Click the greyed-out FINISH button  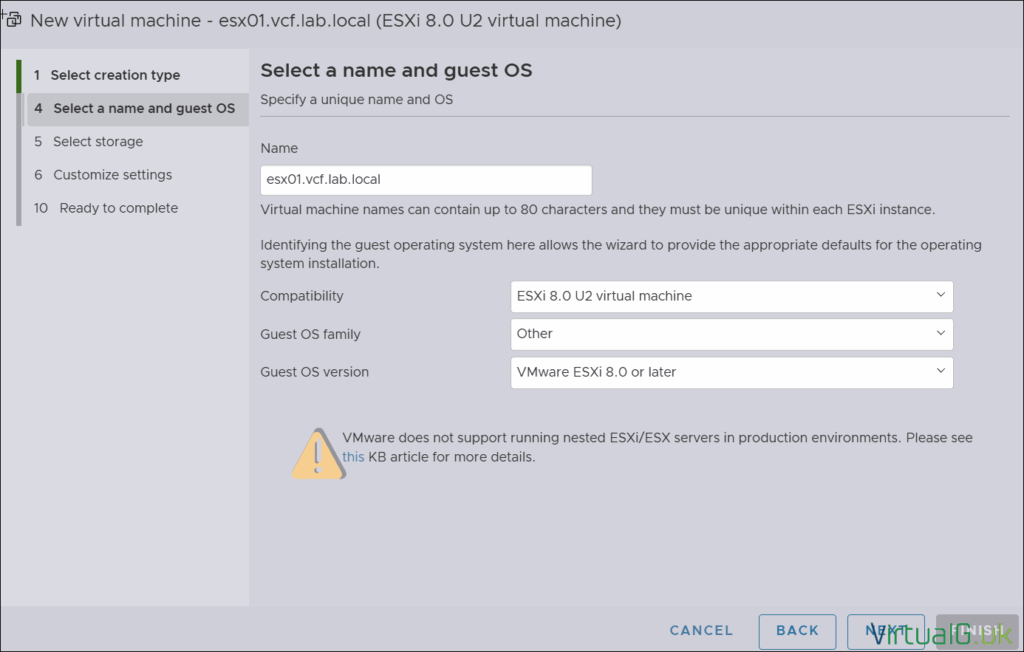tap(976, 631)
